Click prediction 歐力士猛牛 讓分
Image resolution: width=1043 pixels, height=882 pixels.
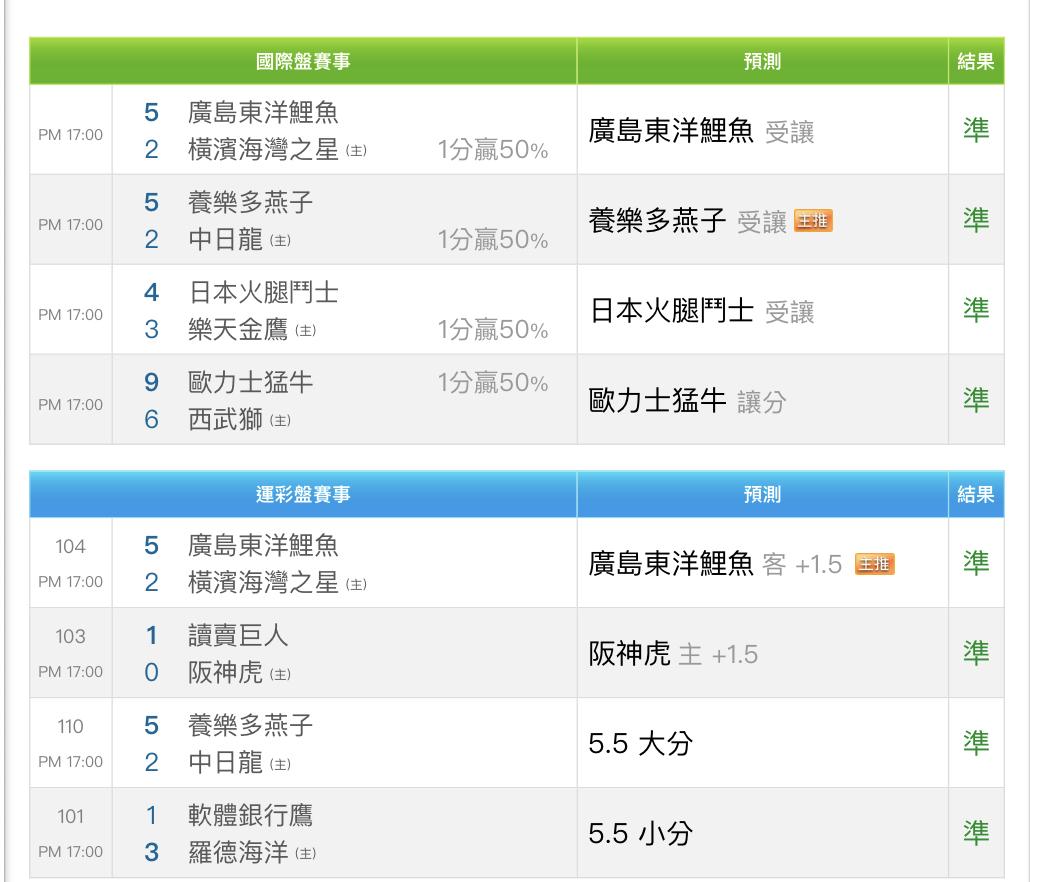687,400
